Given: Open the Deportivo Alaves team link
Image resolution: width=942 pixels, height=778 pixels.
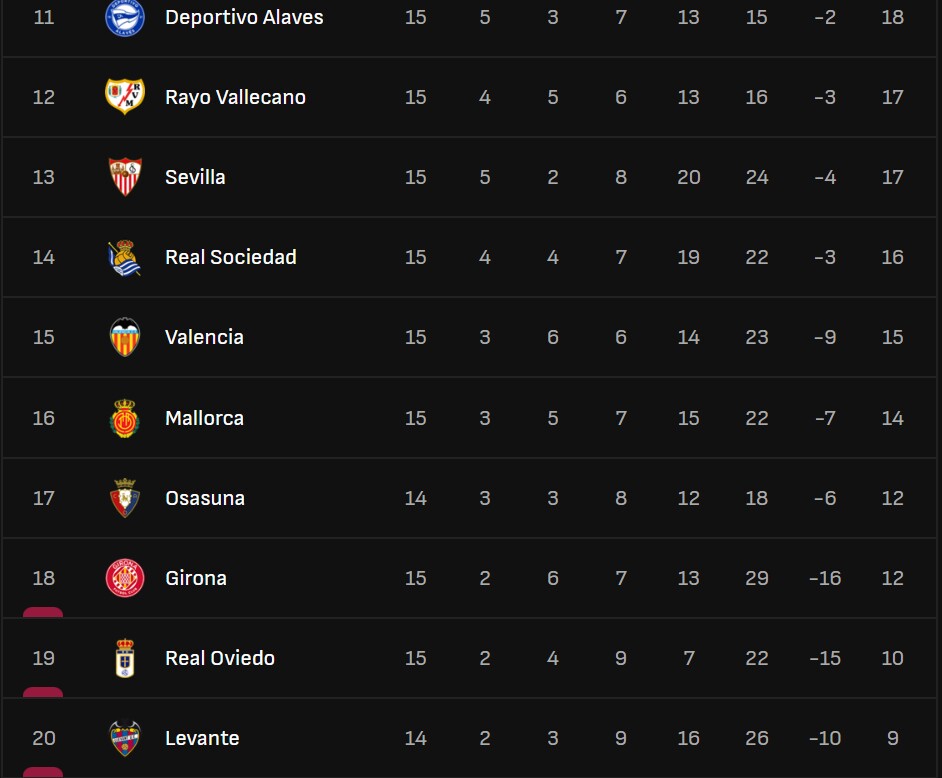Looking at the screenshot, I should (244, 17).
